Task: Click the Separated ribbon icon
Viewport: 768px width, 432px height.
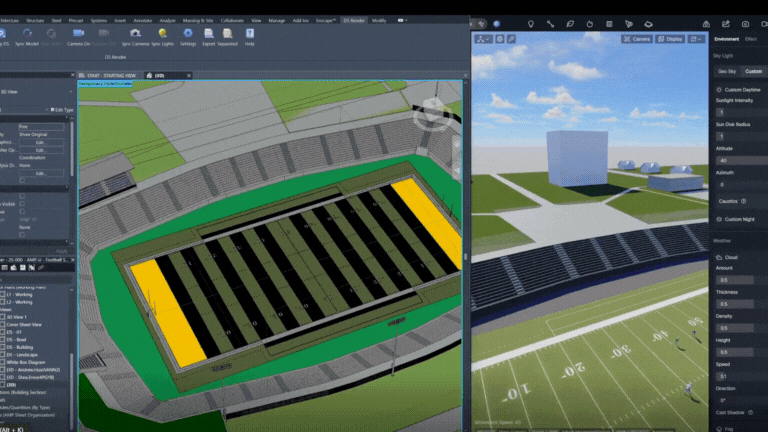Action: pyautogui.click(x=227, y=37)
